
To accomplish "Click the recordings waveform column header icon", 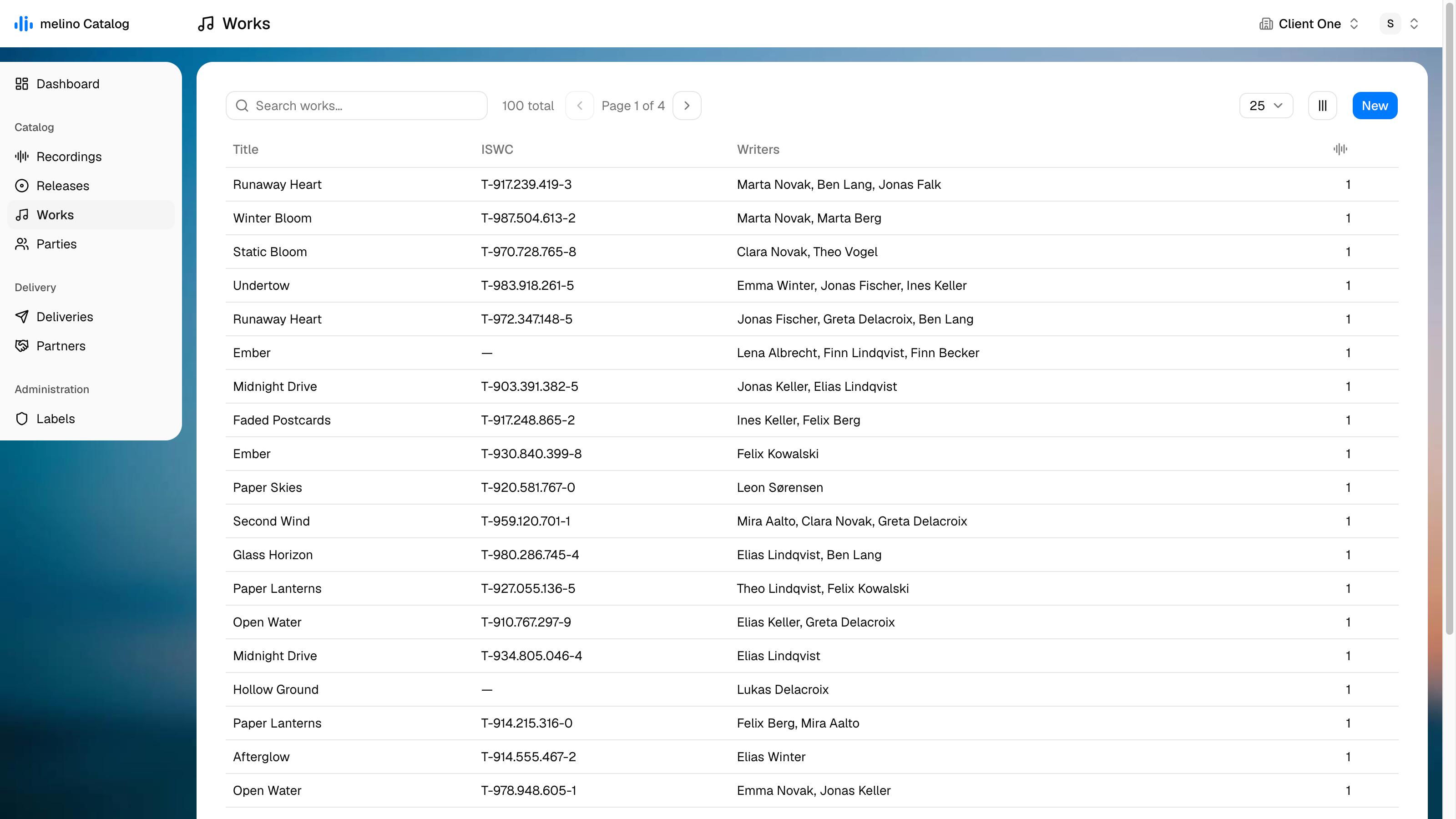I will (x=1340, y=149).
